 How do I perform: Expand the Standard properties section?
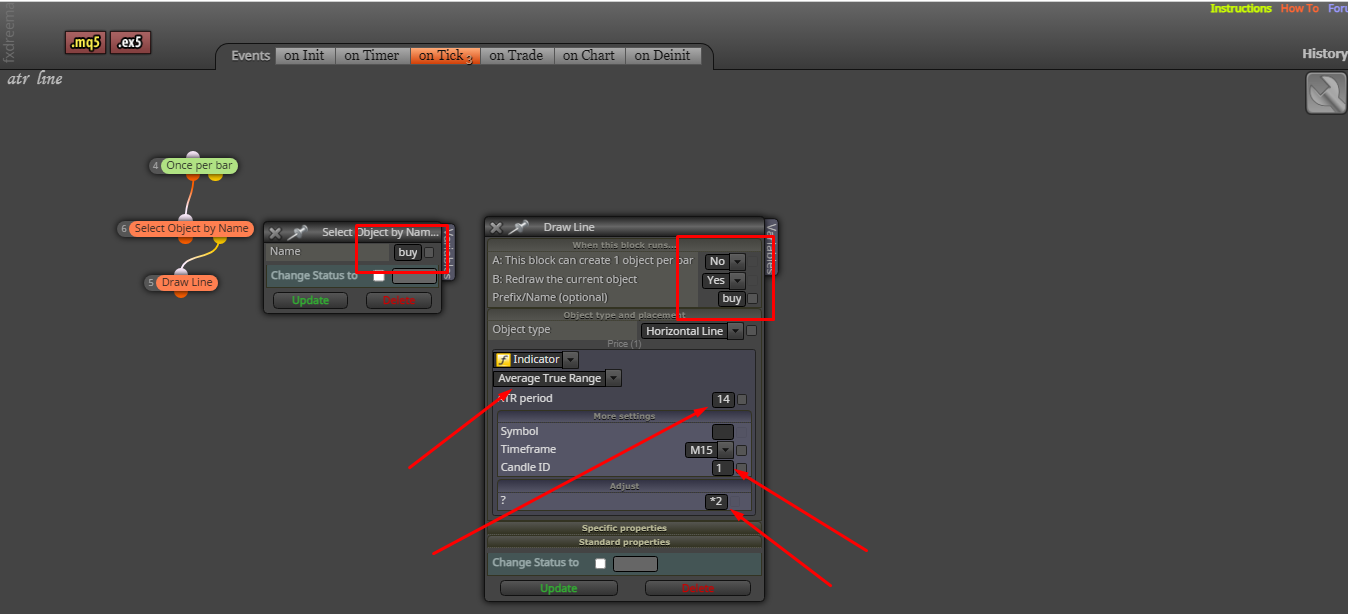pos(624,542)
